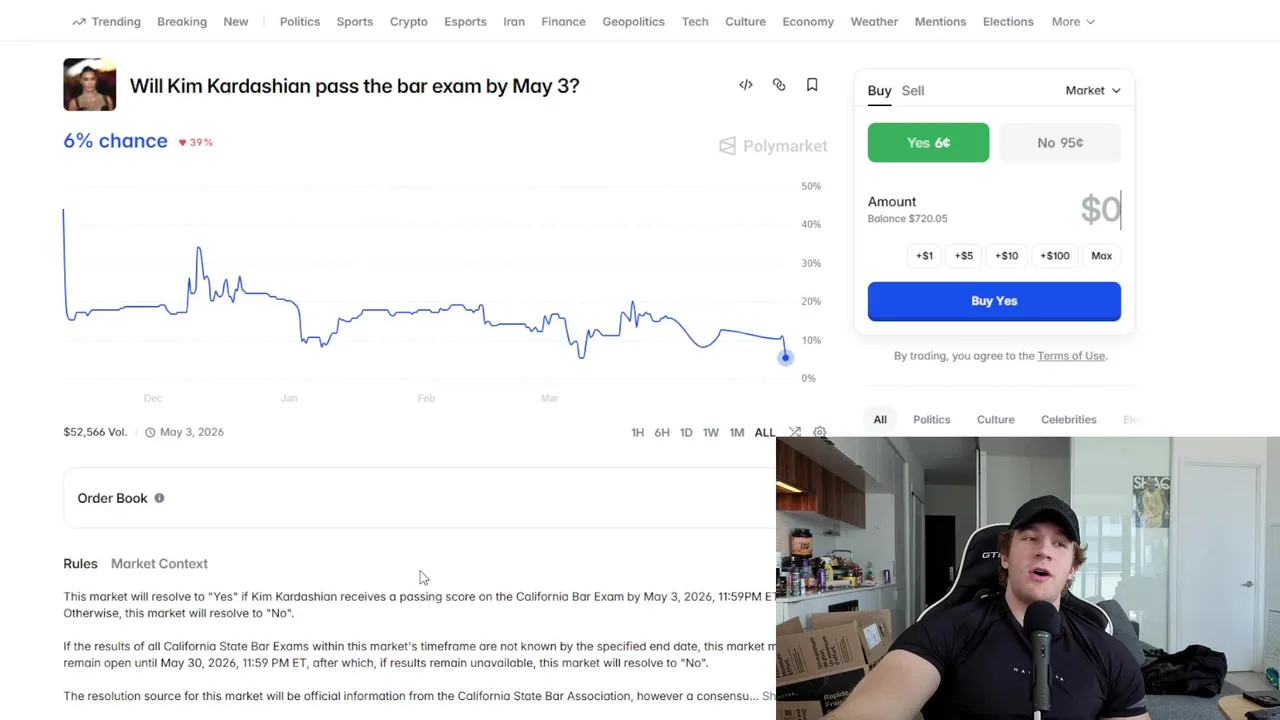1280x720 pixels.
Task: Click the embed code icon
Action: [746, 85]
